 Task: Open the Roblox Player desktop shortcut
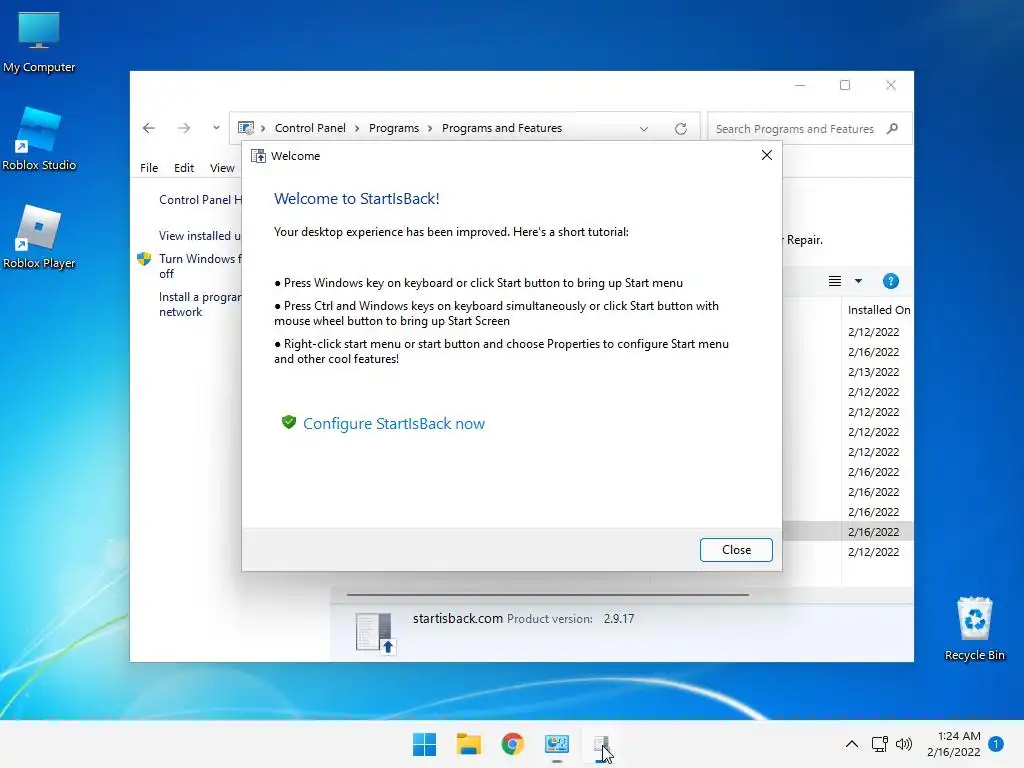pos(39,237)
